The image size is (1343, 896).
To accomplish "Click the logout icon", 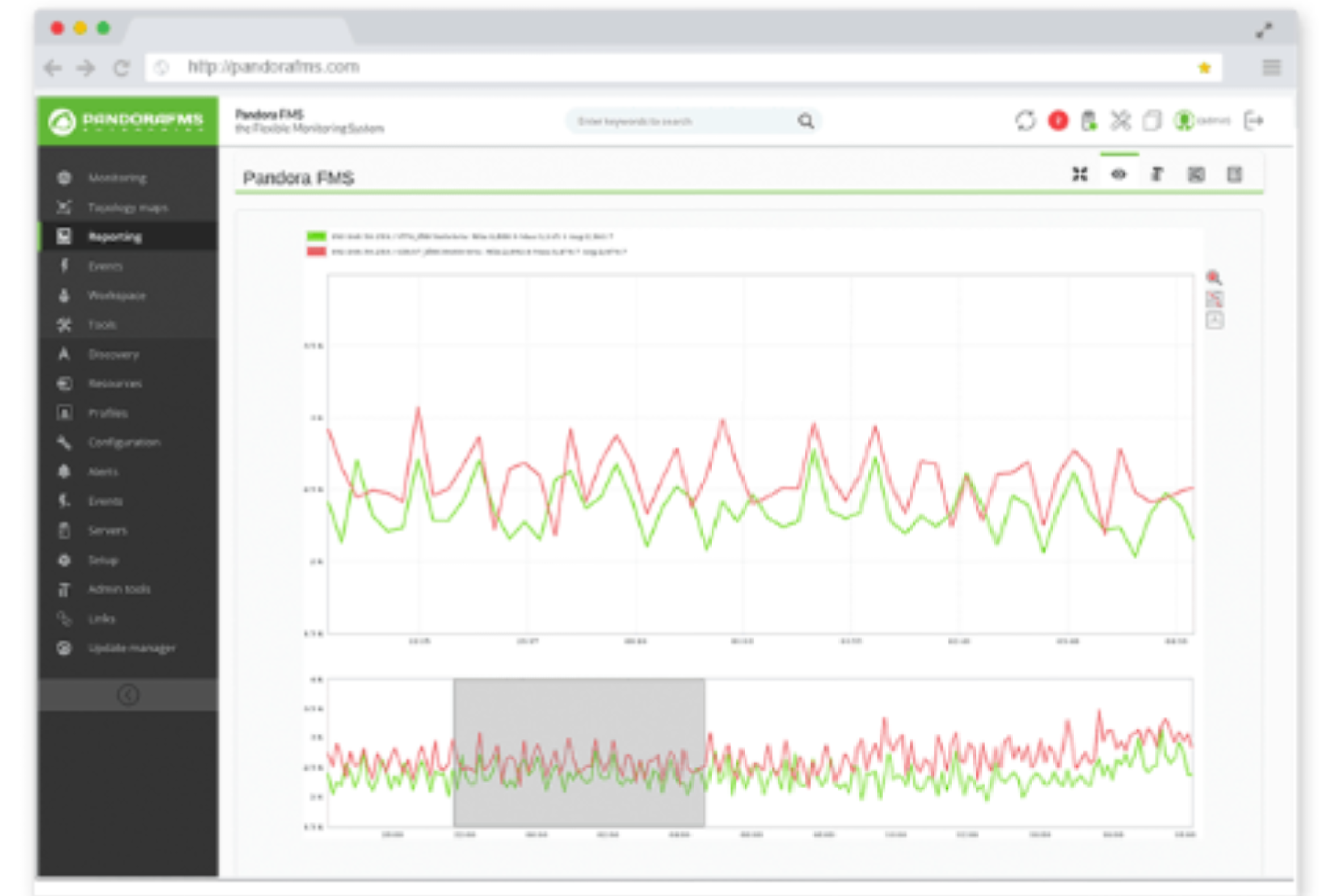I will click(x=1253, y=121).
